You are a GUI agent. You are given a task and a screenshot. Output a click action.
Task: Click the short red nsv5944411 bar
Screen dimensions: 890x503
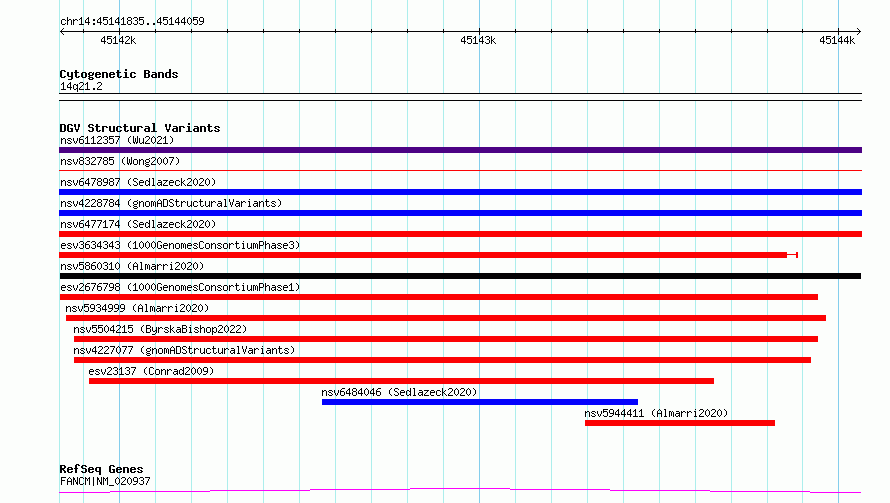680,423
